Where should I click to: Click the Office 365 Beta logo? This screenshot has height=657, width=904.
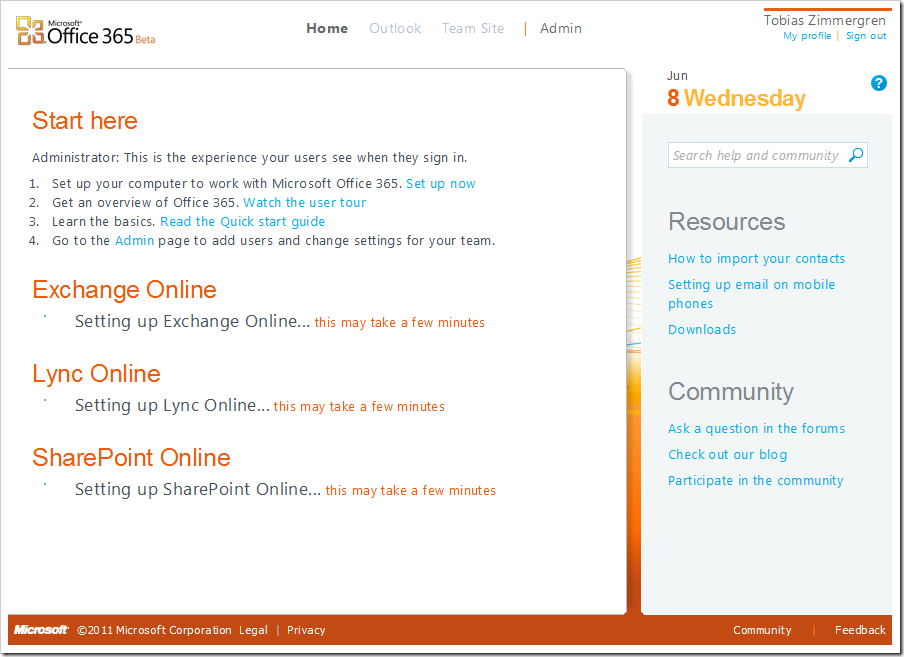86,32
